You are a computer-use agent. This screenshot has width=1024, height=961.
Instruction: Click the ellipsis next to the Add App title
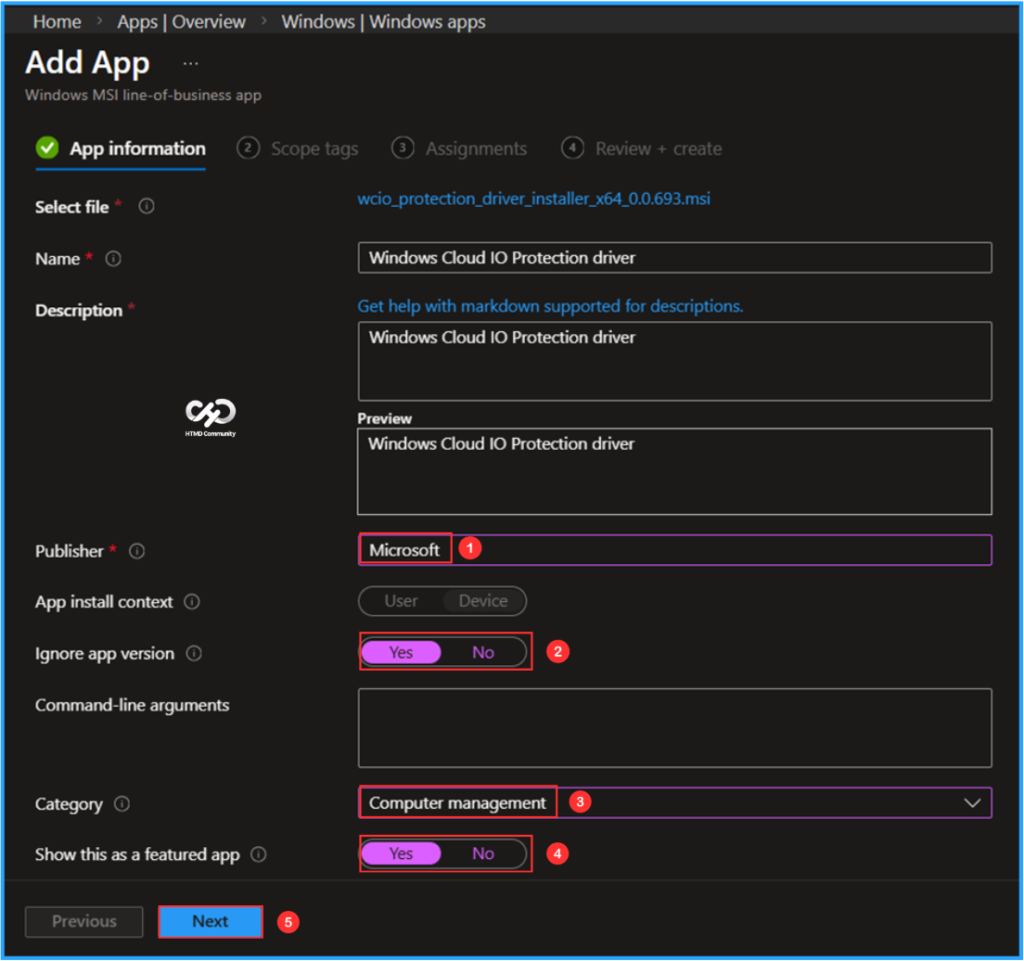[x=191, y=62]
